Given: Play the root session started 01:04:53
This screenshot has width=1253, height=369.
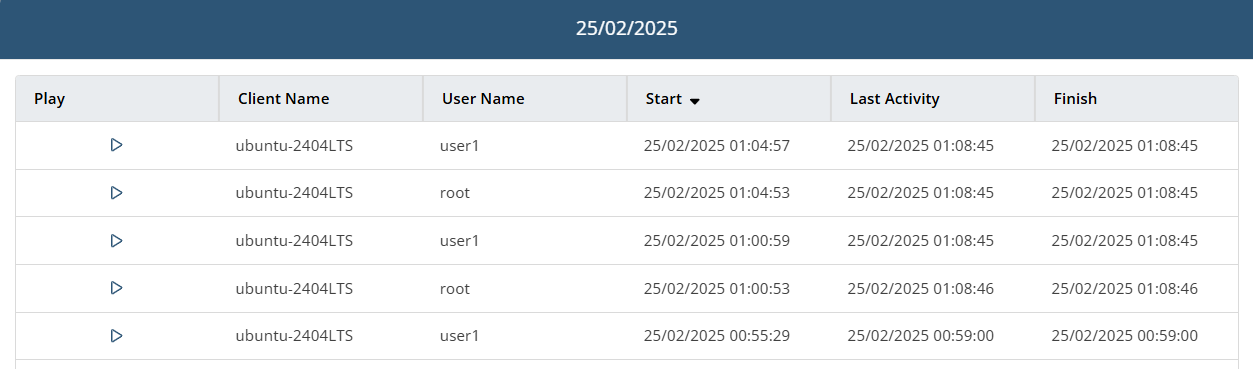Looking at the screenshot, I should (116, 193).
